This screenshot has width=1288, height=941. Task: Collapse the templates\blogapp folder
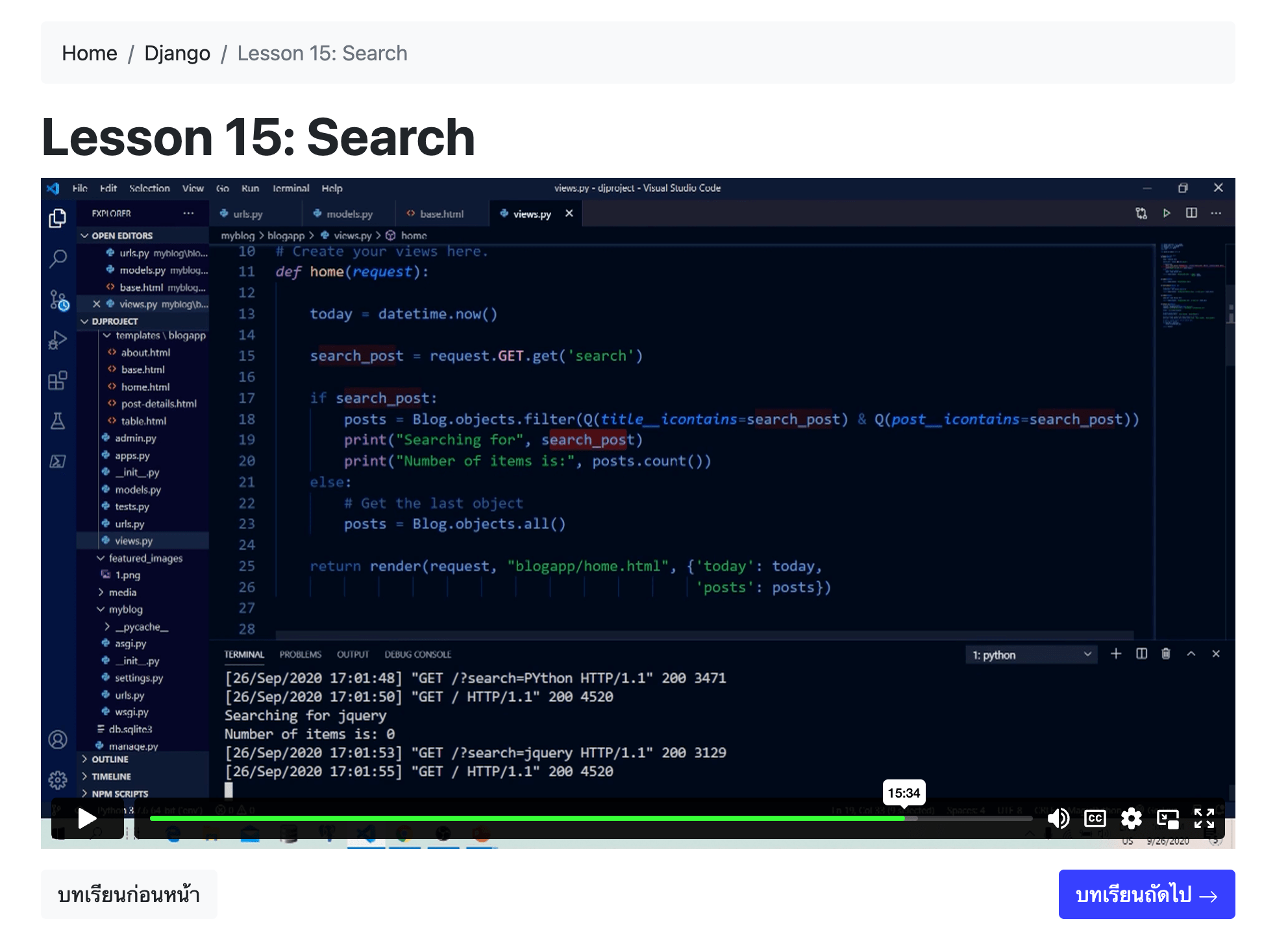pyautogui.click(x=155, y=336)
